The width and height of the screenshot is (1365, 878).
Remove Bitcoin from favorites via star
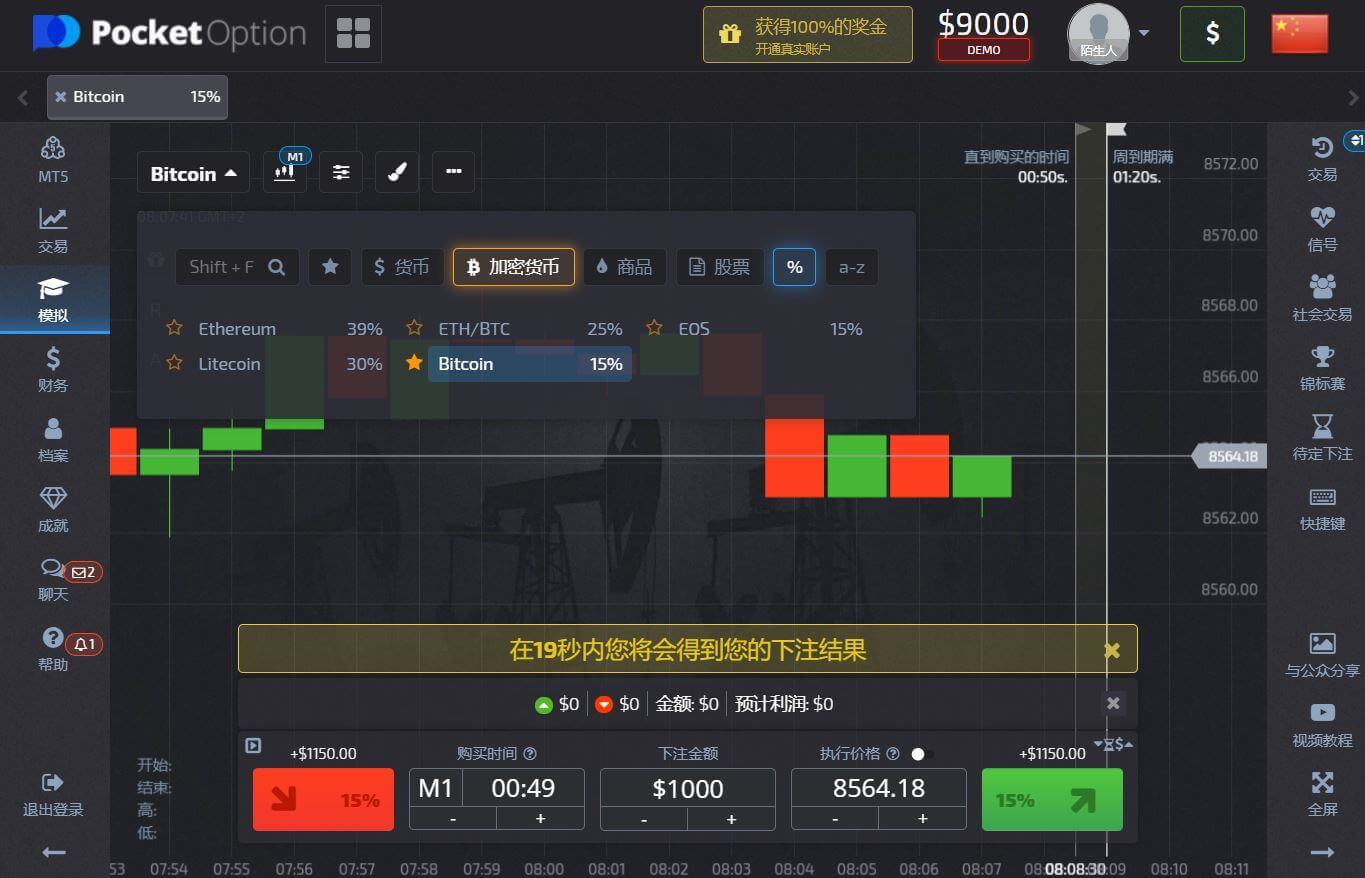[x=414, y=363]
